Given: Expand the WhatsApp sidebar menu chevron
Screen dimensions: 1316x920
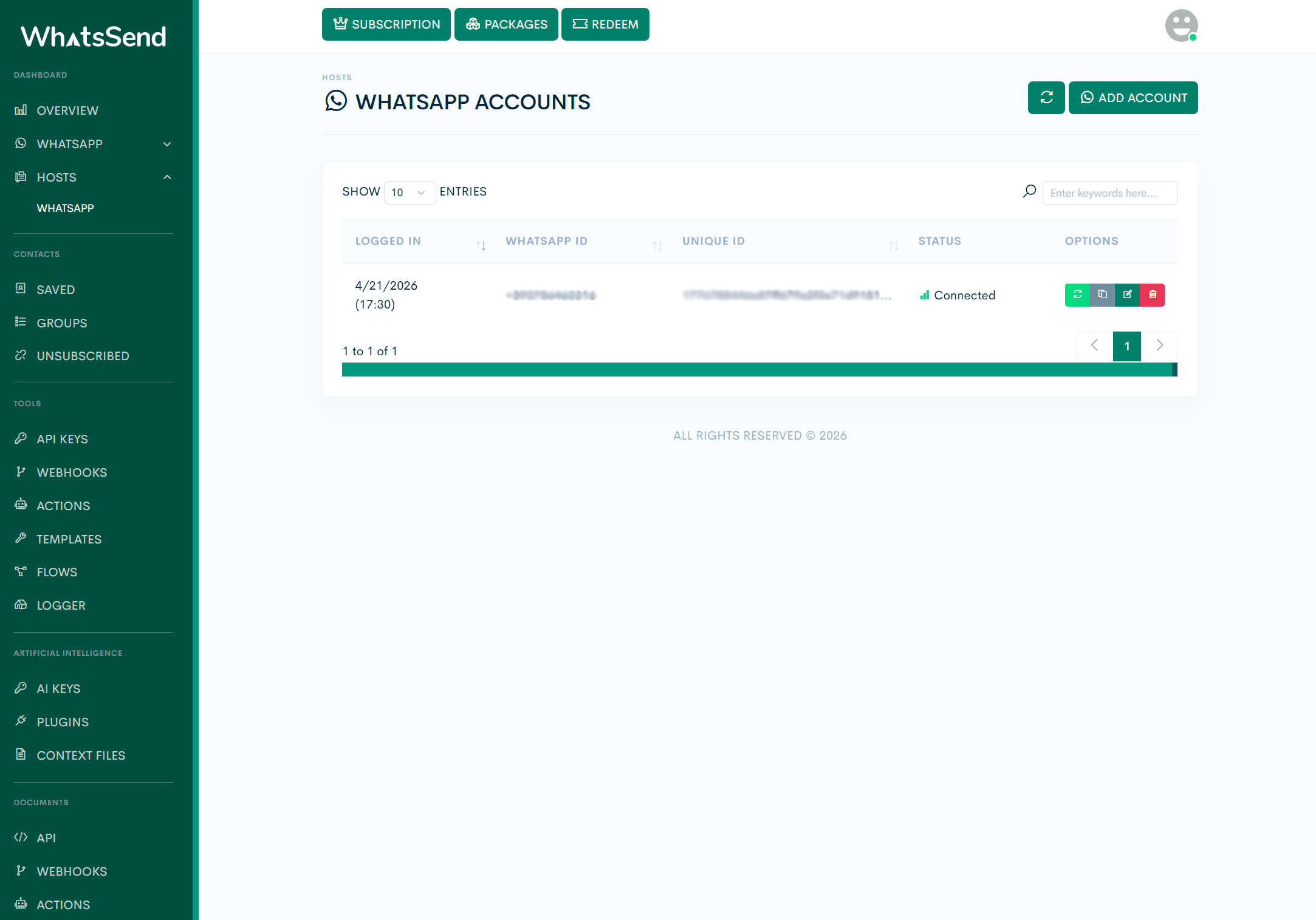Looking at the screenshot, I should tap(167, 144).
